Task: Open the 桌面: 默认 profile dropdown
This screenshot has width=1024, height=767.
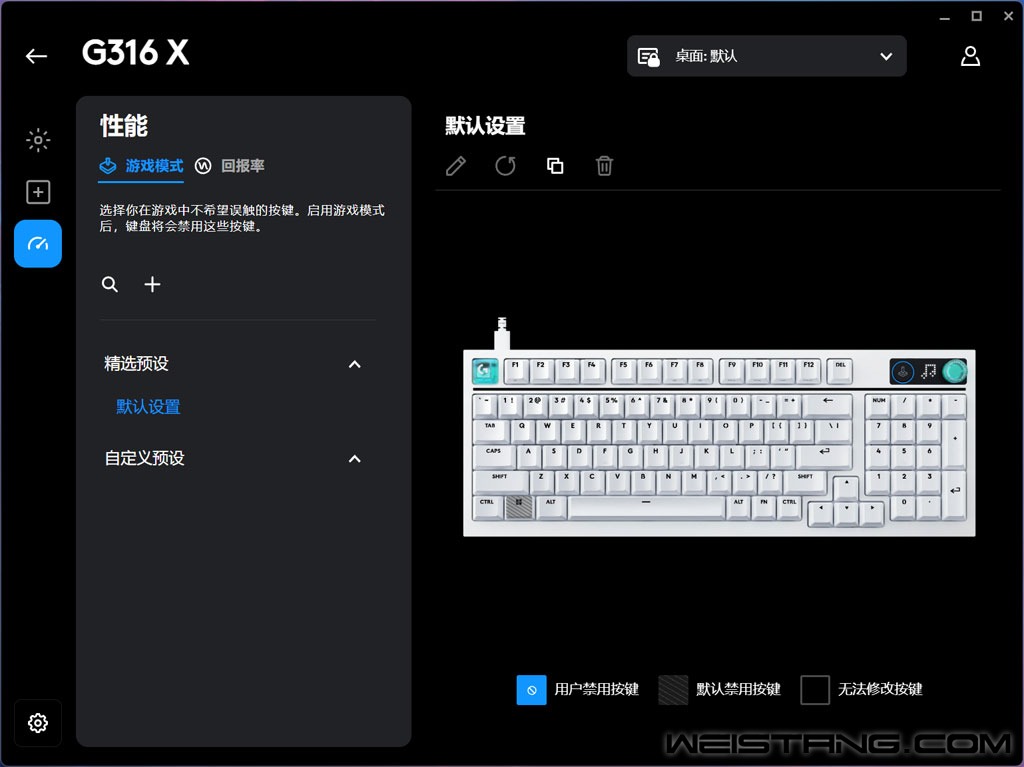Action: (767, 56)
